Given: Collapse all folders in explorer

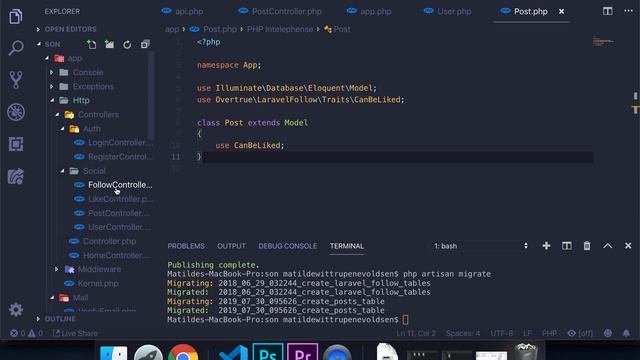Looking at the screenshot, I should [x=145, y=44].
